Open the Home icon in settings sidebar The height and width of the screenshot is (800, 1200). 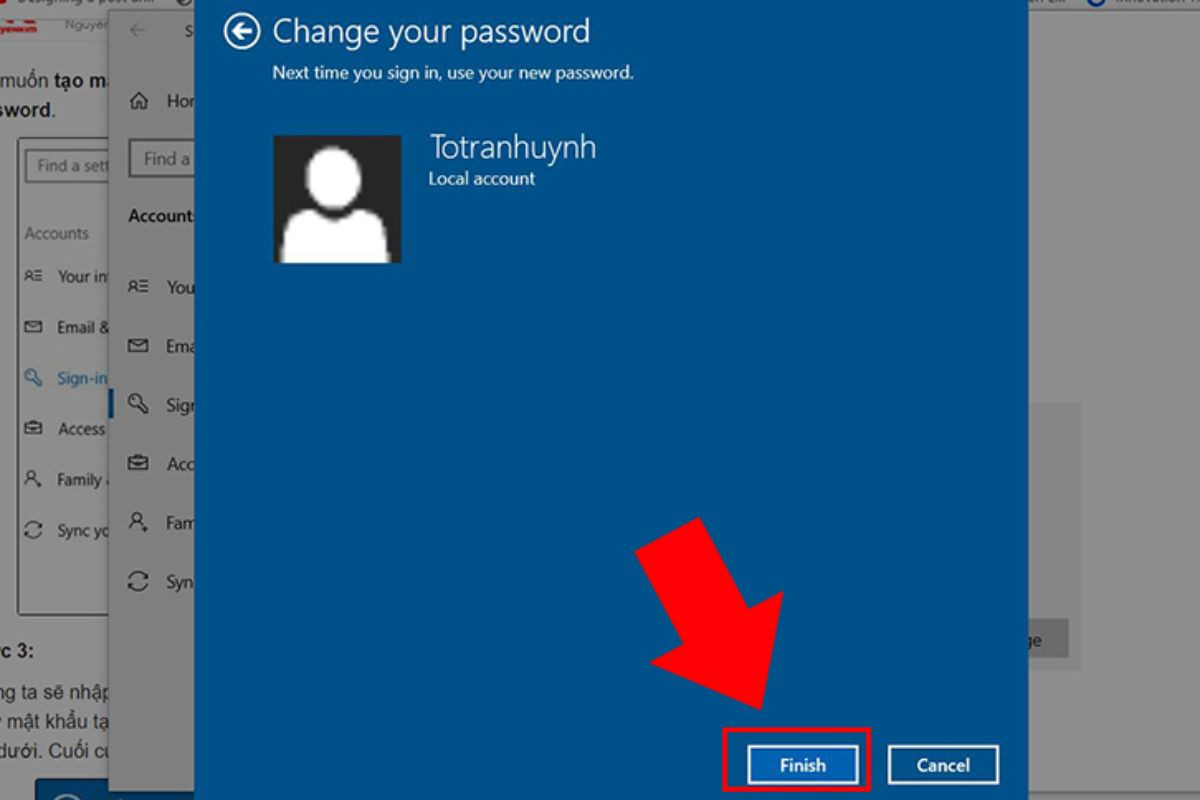tap(140, 101)
